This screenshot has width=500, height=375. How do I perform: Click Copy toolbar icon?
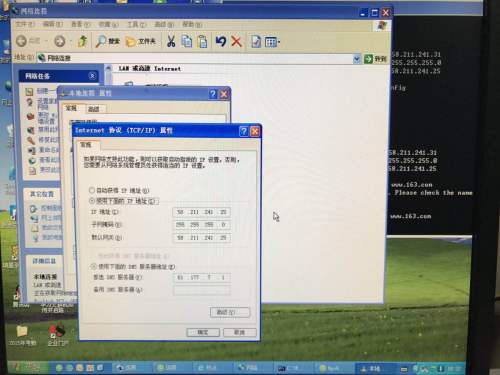(x=187, y=42)
